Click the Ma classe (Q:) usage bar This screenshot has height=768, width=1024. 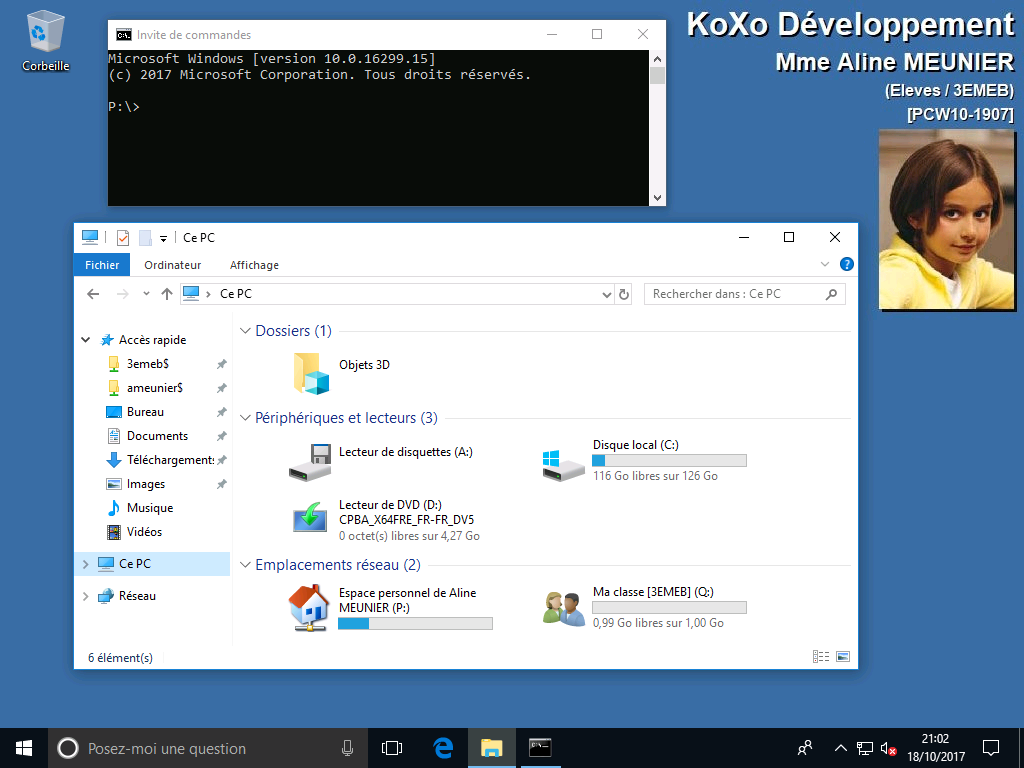click(669, 608)
